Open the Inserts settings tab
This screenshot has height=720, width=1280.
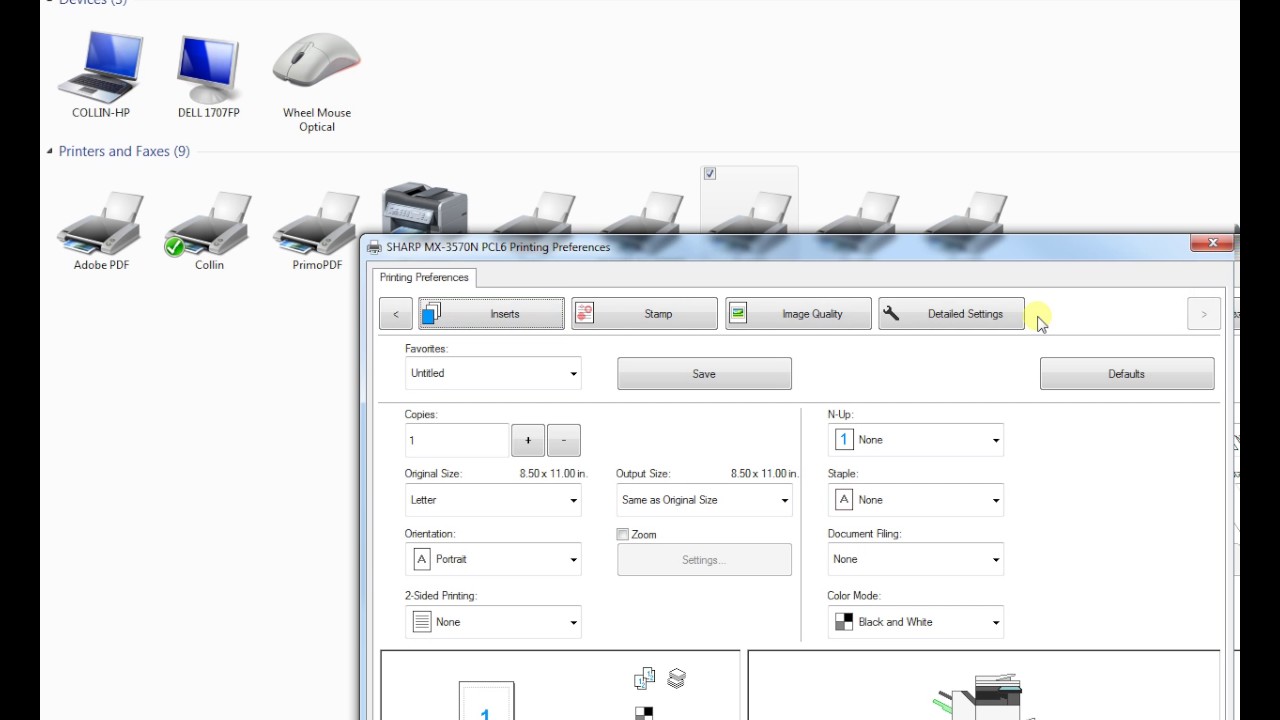pos(491,314)
